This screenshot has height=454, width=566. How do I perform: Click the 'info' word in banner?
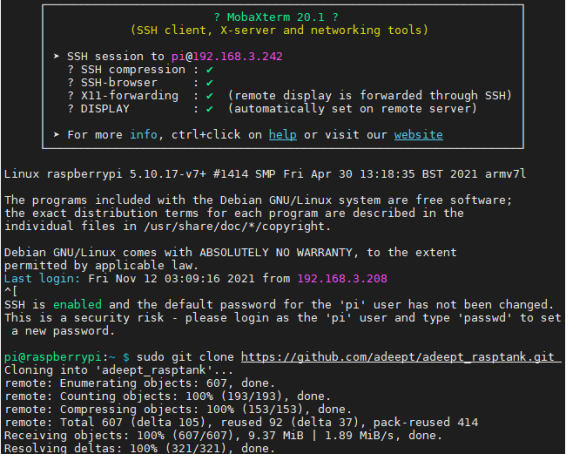[143, 135]
